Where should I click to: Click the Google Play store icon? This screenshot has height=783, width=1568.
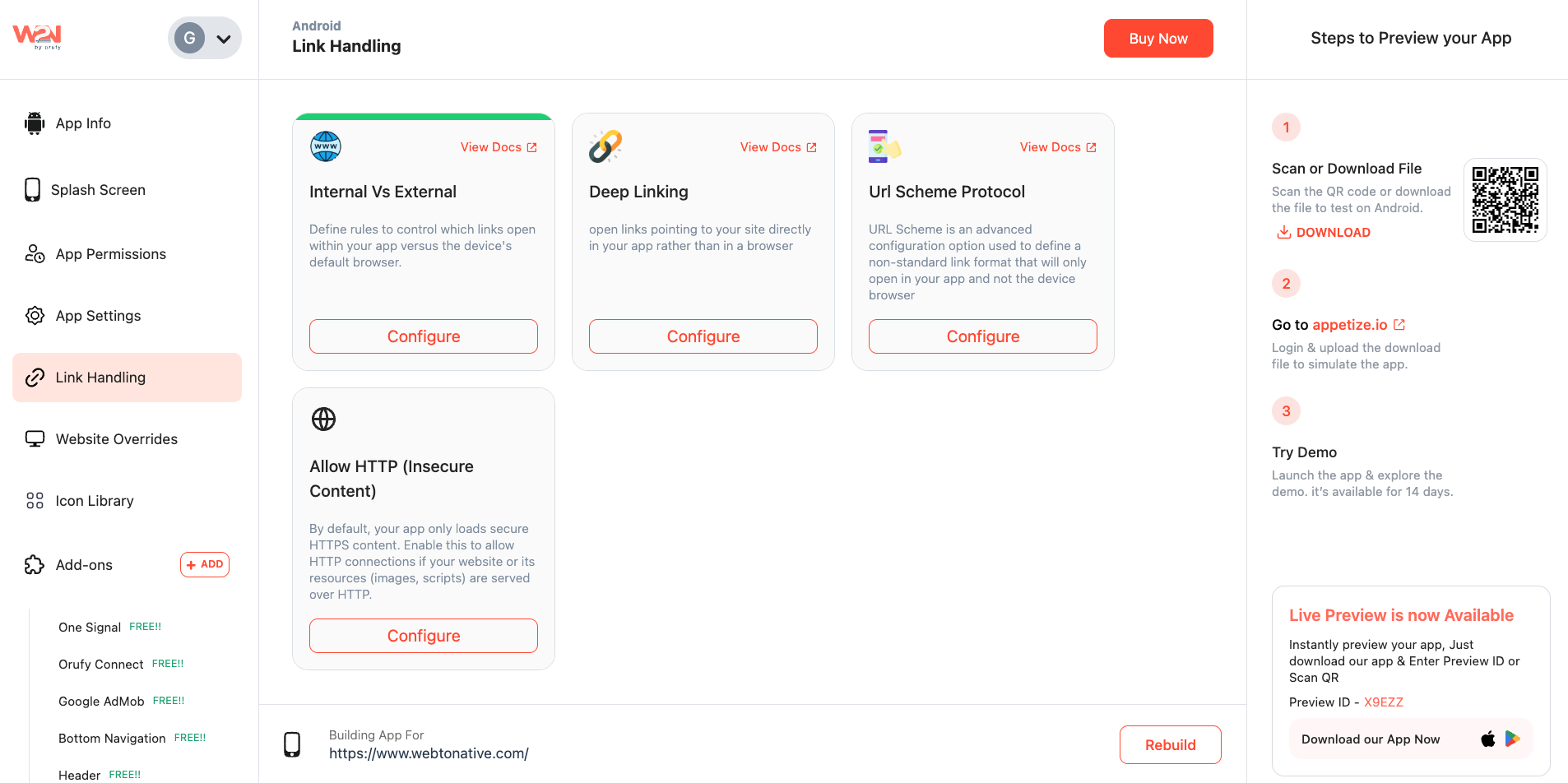pyautogui.click(x=1513, y=739)
